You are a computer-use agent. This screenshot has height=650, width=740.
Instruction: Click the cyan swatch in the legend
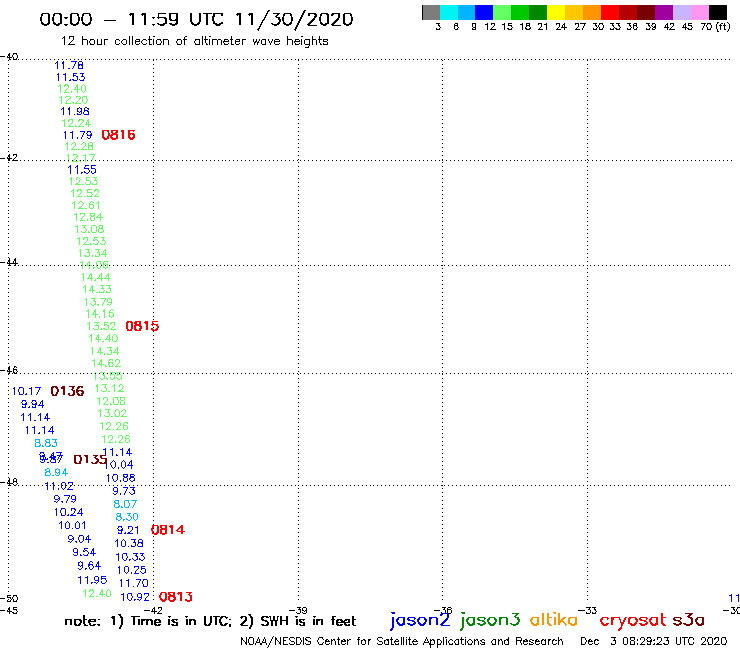click(x=449, y=12)
